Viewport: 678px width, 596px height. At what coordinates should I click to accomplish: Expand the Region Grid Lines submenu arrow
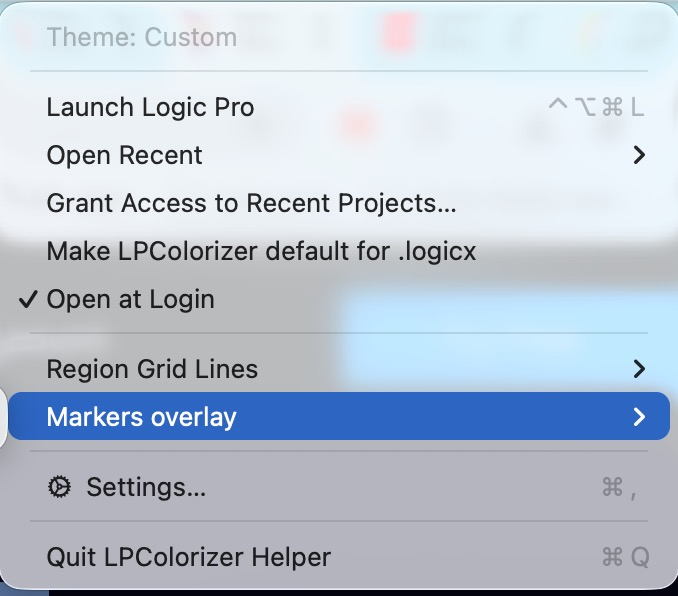pyautogui.click(x=639, y=369)
